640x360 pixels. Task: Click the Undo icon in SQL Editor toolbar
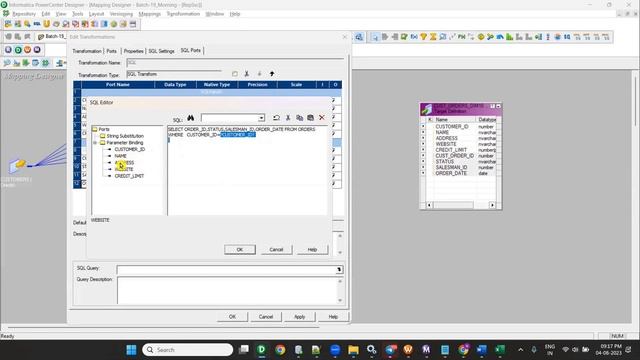276,118
